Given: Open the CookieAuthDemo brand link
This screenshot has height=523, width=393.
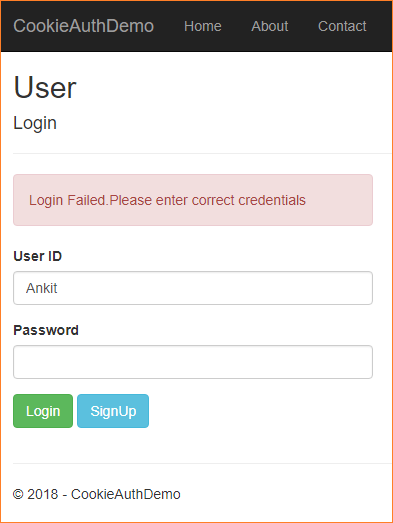Looking at the screenshot, I should [83, 26].
